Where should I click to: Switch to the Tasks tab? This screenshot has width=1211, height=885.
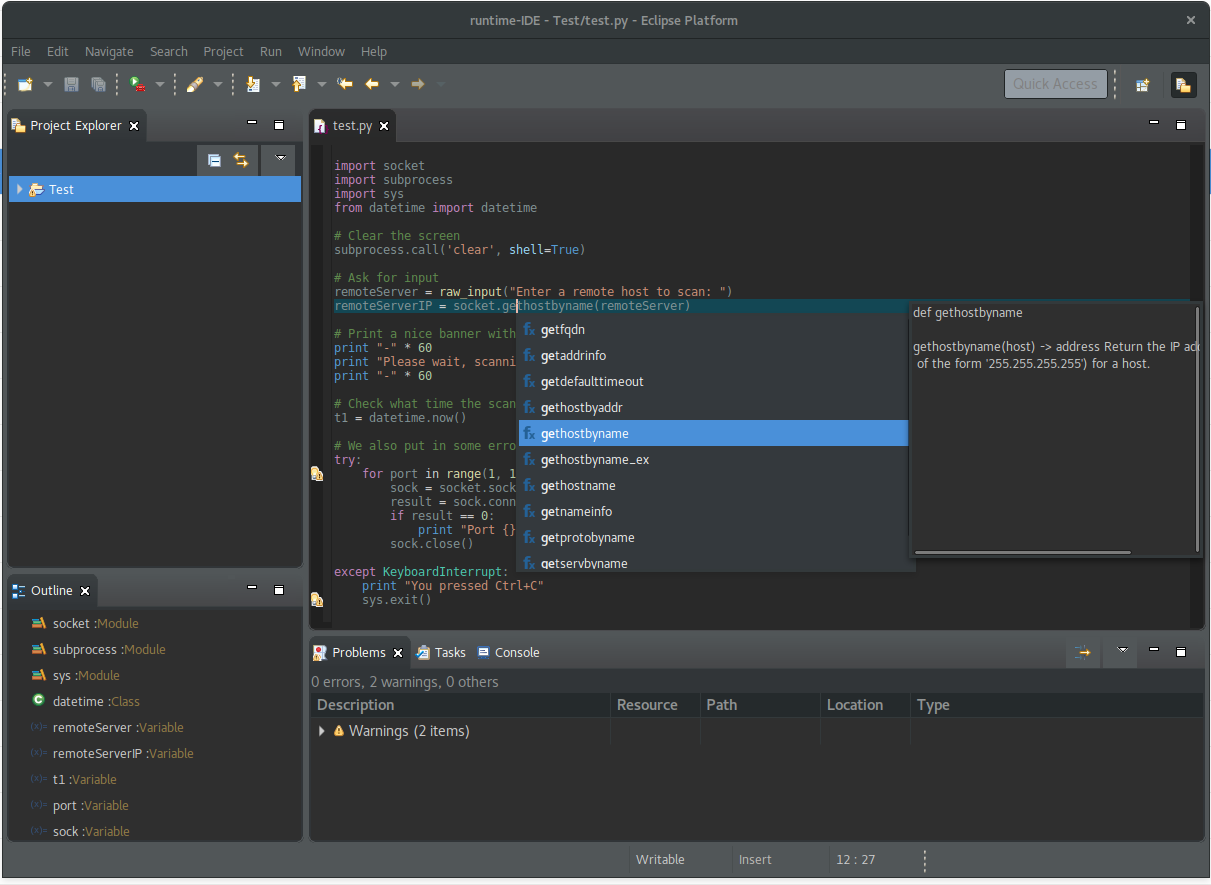441,652
